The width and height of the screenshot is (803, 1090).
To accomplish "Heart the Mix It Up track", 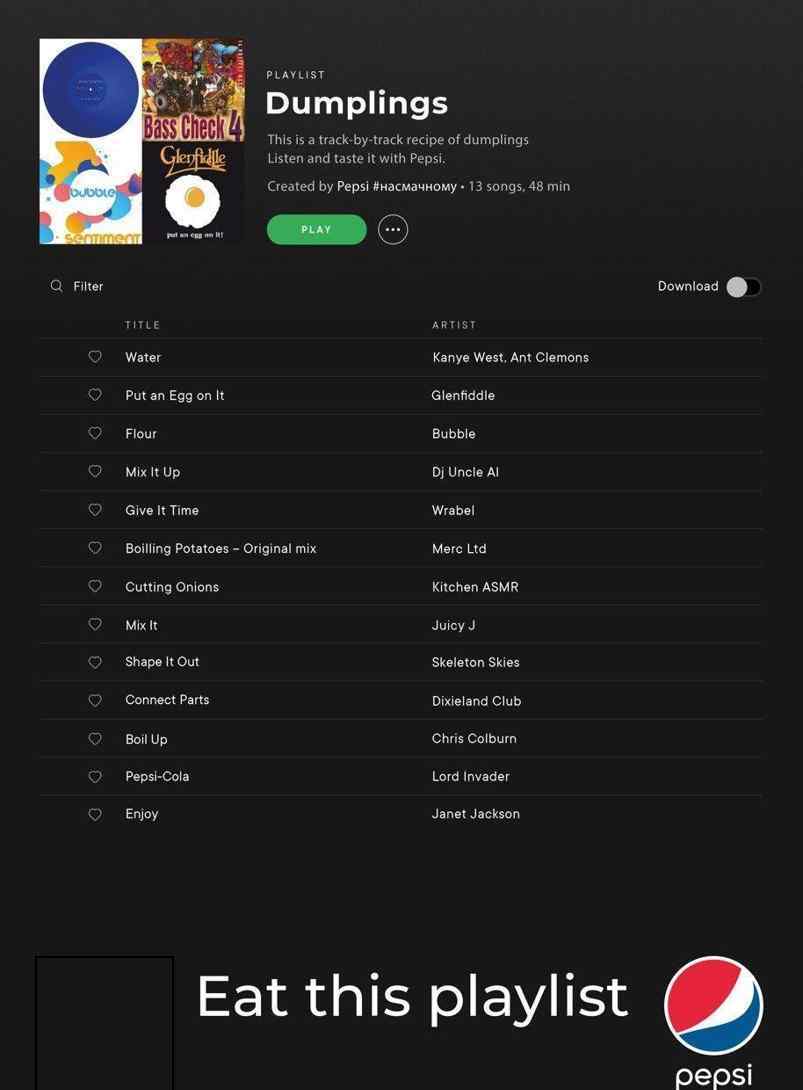I will pyautogui.click(x=95, y=471).
